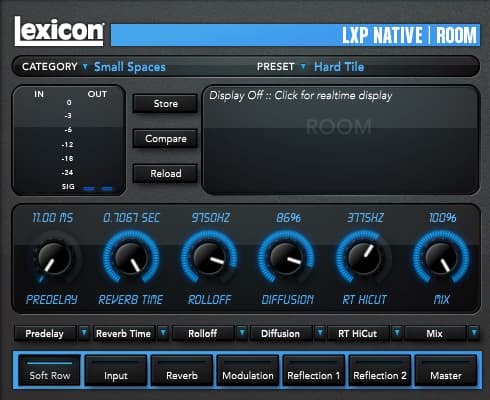Click the LXP NATIVE ROOM title banner

point(295,35)
